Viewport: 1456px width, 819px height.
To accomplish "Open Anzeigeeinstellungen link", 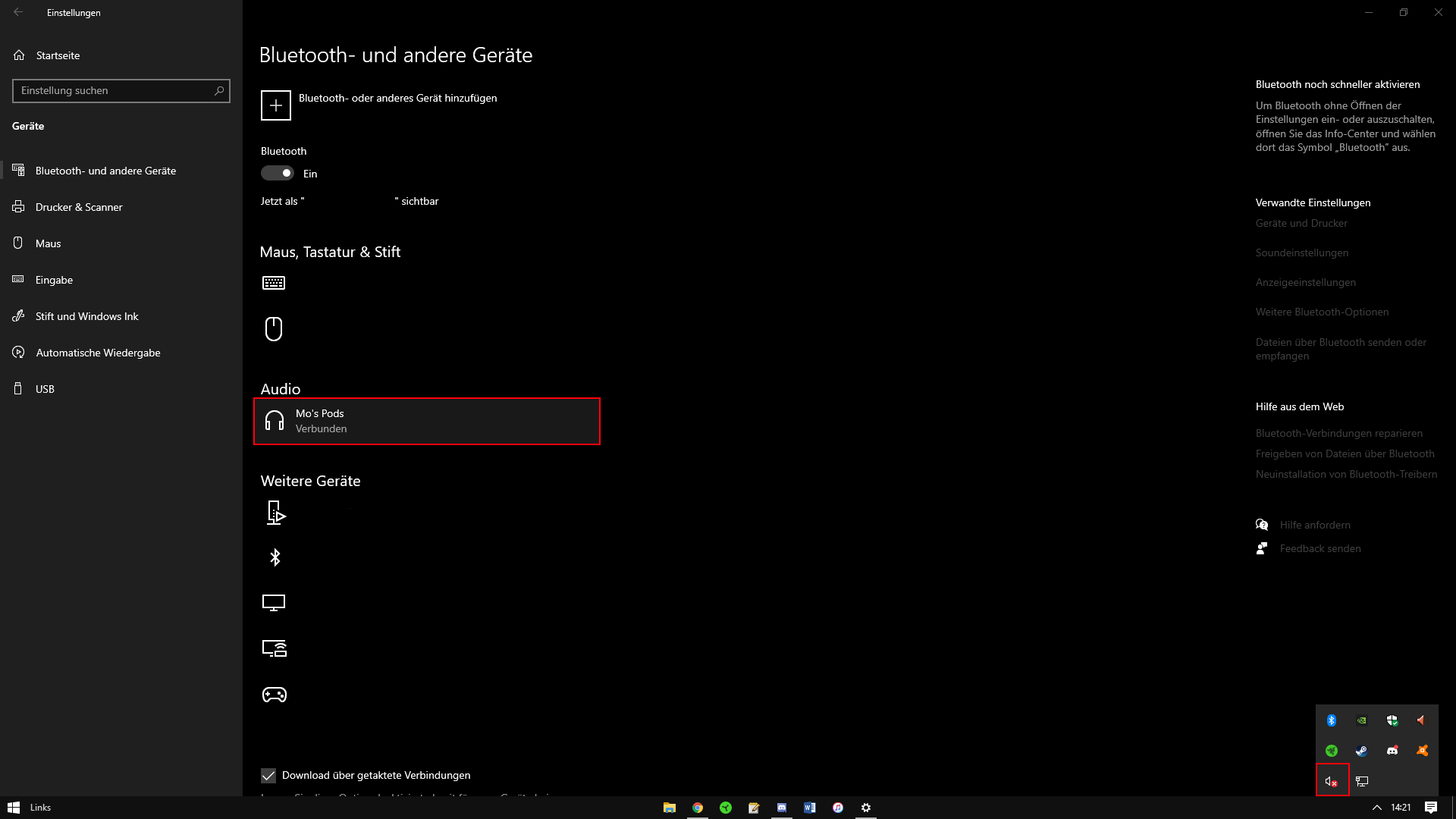I will coord(1306,282).
